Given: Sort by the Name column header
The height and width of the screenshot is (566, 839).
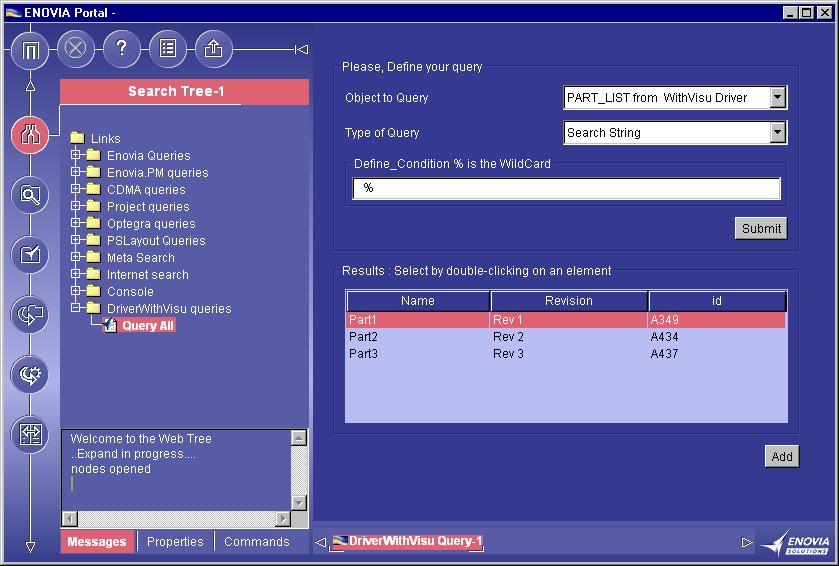Looking at the screenshot, I should (418, 301).
